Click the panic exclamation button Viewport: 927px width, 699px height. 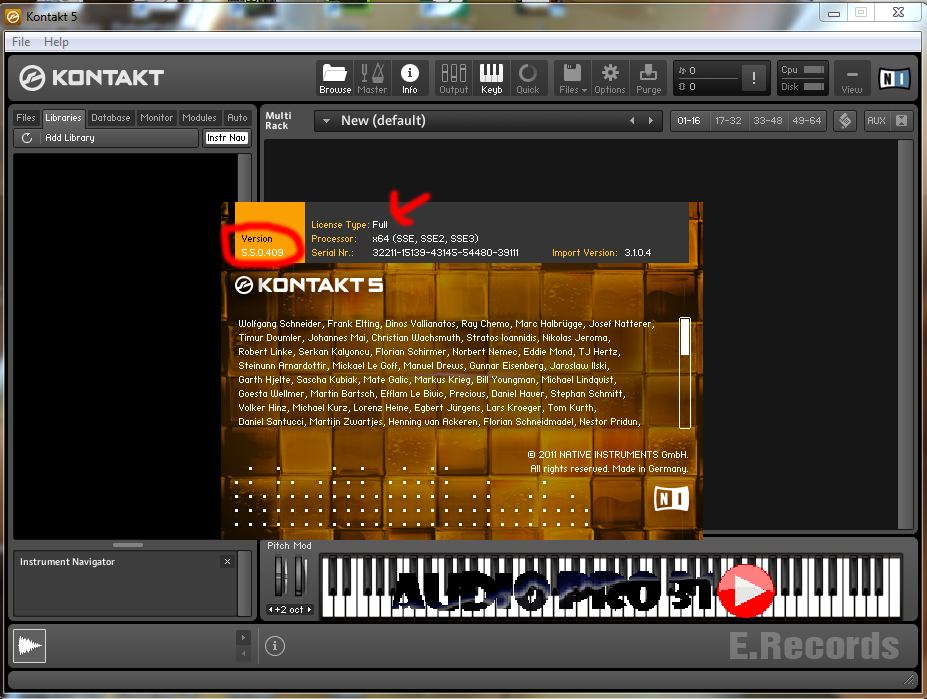(754, 78)
